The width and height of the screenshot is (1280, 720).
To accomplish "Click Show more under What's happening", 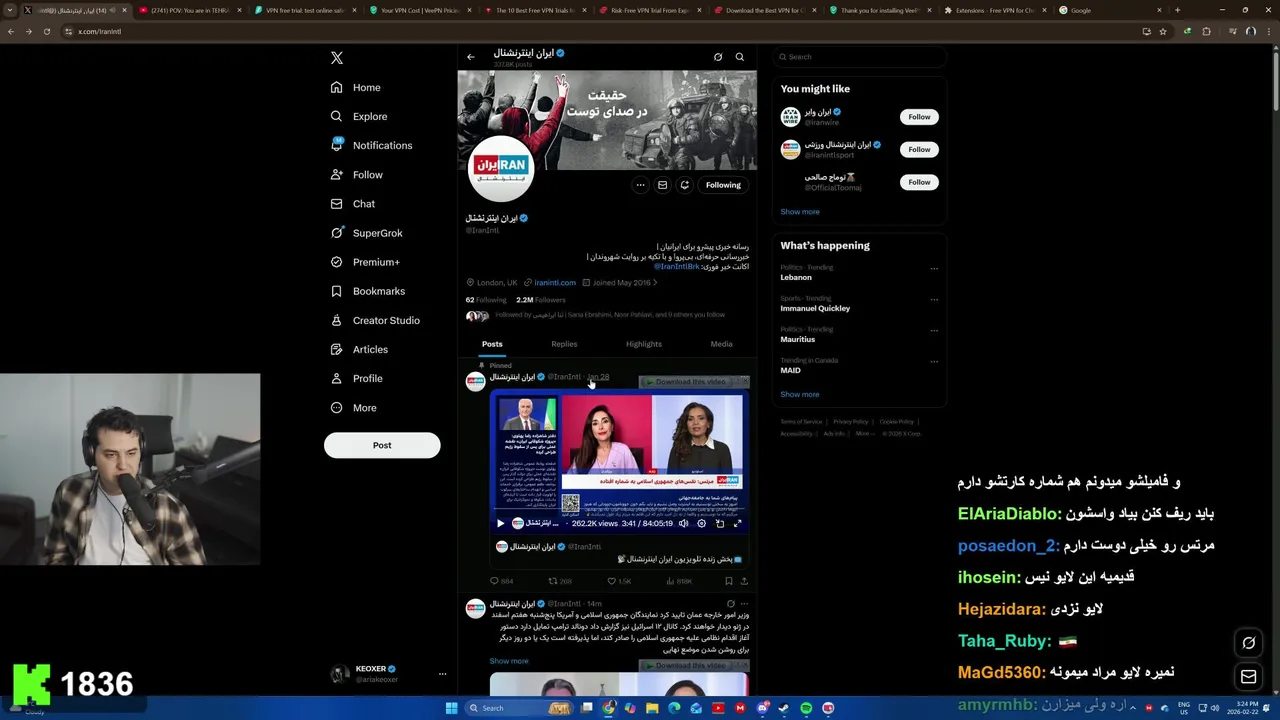I will (800, 394).
